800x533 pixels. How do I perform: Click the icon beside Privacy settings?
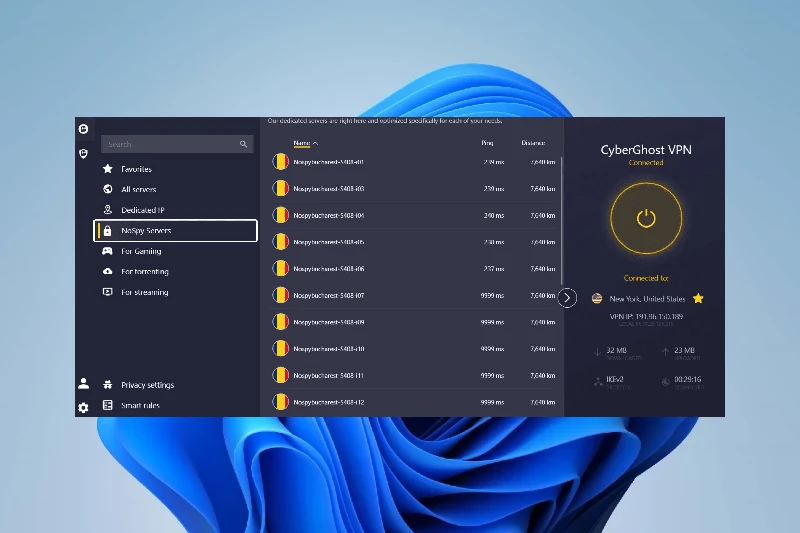[x=108, y=385]
